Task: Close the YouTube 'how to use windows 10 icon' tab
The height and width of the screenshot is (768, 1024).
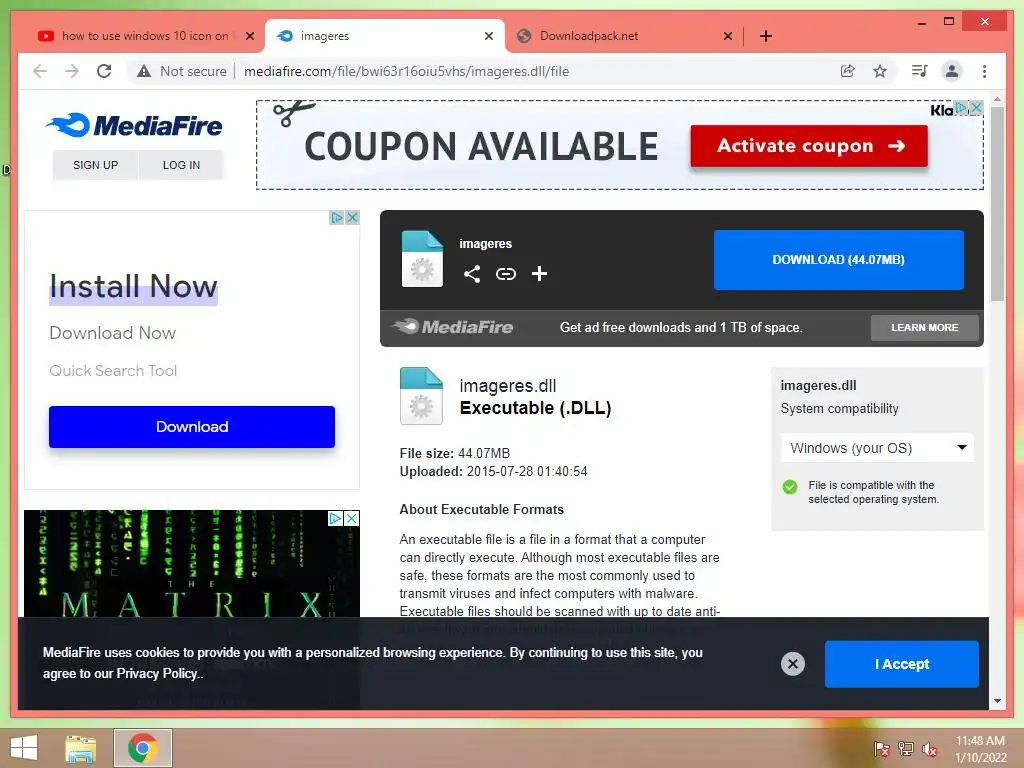Action: 249,36
